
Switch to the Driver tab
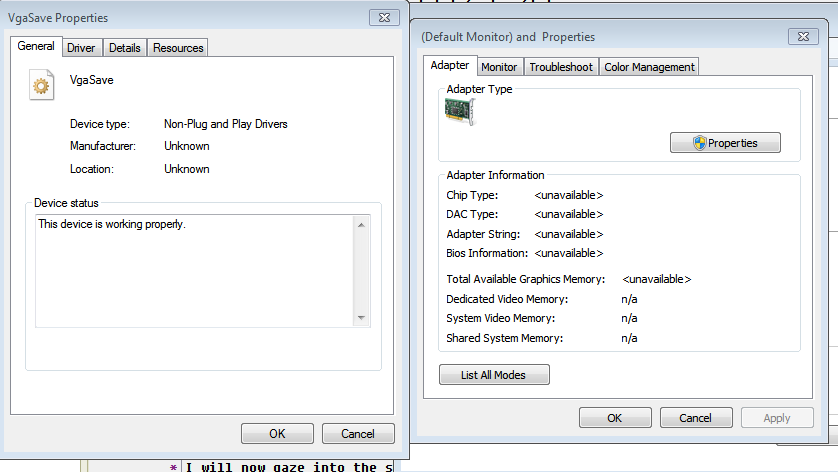click(x=81, y=48)
